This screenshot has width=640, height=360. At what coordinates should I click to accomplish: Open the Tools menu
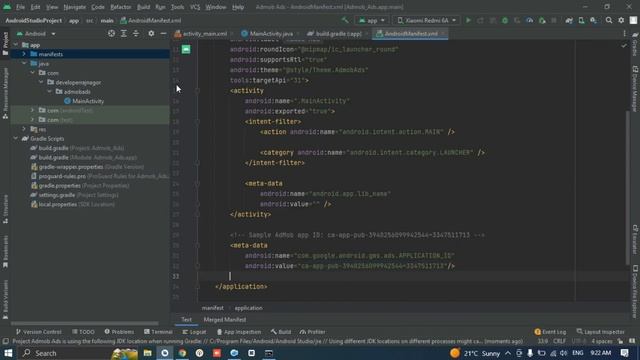(177, 7)
